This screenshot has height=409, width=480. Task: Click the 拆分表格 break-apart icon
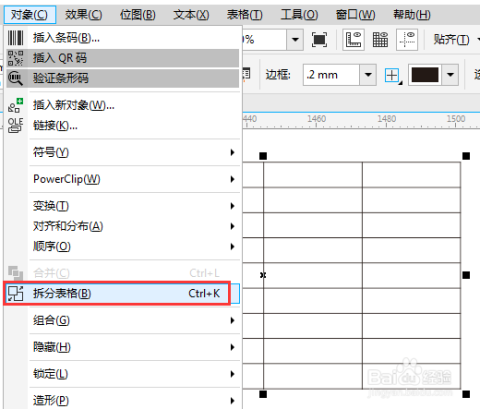pyautogui.click(x=15, y=293)
